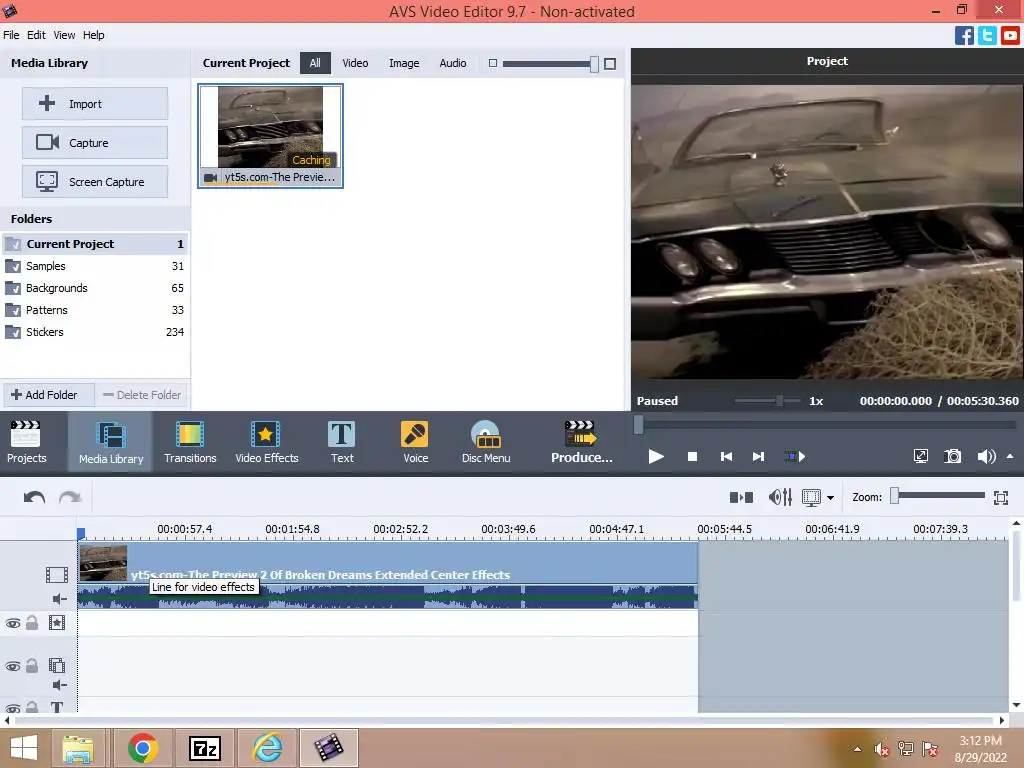Switch to the Media Library panel
Image resolution: width=1024 pixels, height=768 pixels.
click(110, 442)
